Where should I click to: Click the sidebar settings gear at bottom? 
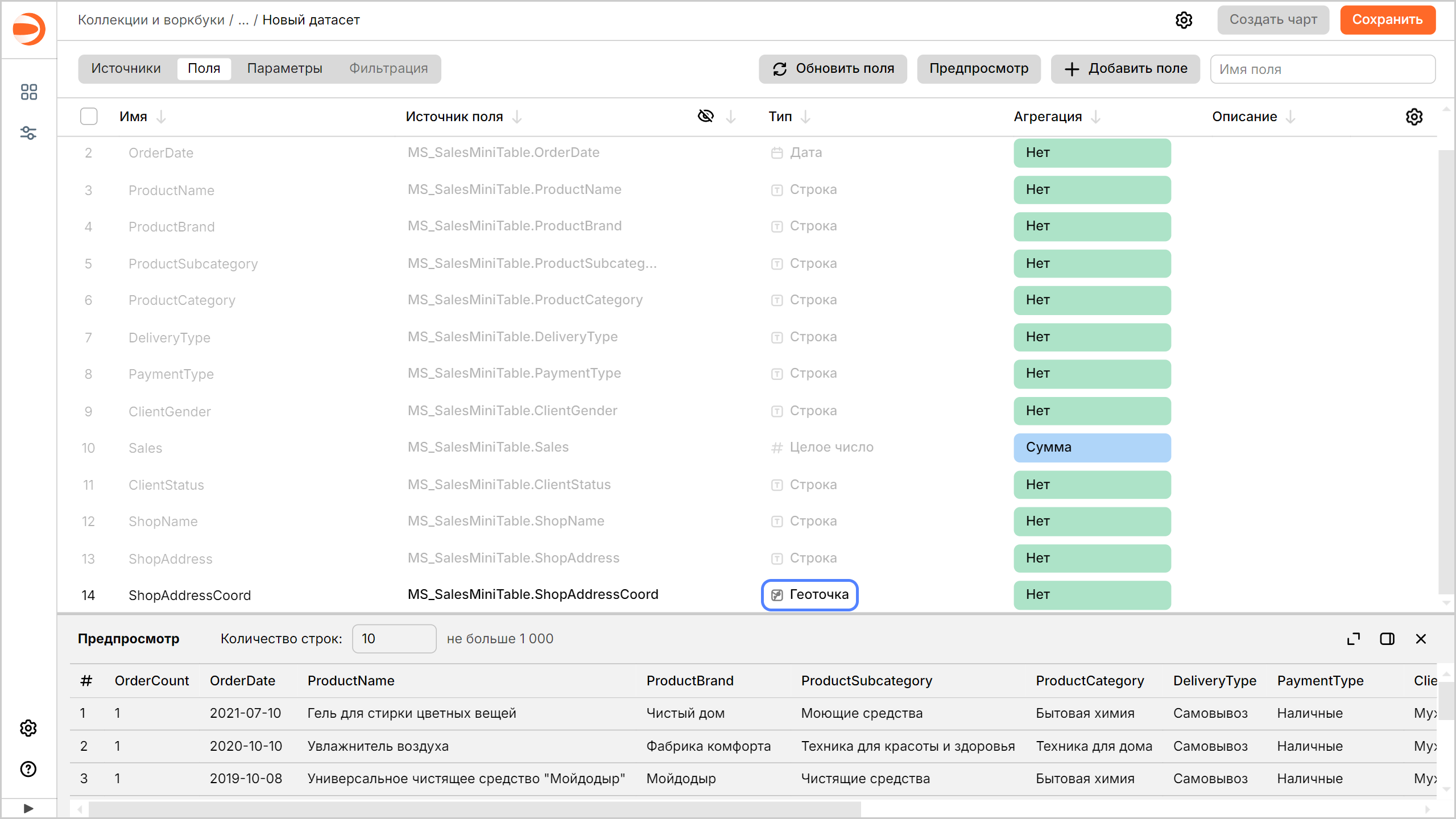pos(28,728)
